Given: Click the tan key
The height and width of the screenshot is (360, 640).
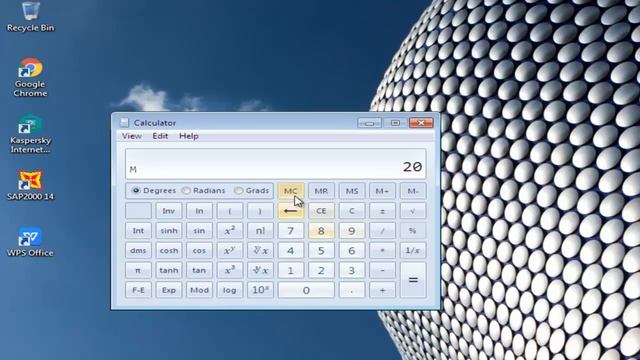Looking at the screenshot, I should pos(199,270).
